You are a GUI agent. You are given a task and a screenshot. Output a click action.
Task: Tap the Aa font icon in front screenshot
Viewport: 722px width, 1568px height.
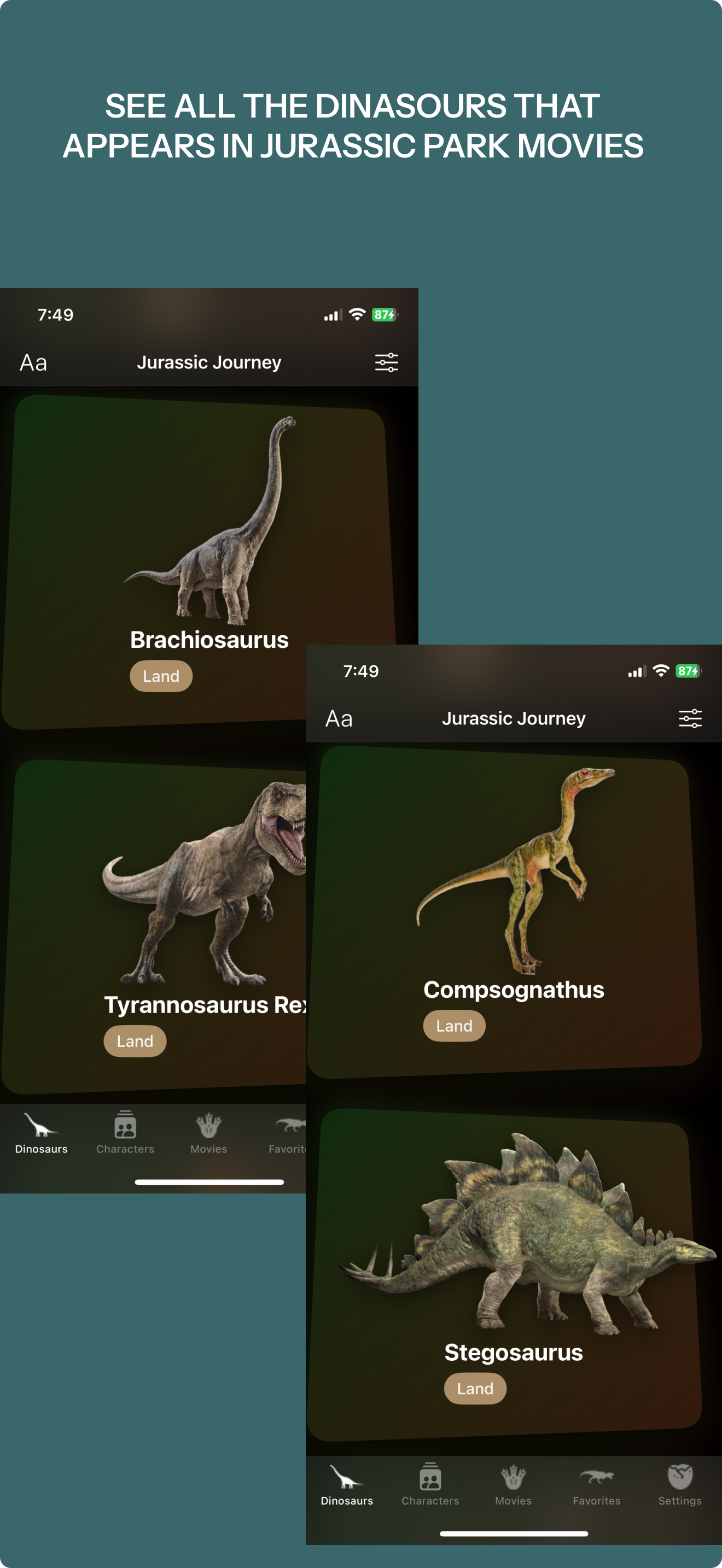339,719
